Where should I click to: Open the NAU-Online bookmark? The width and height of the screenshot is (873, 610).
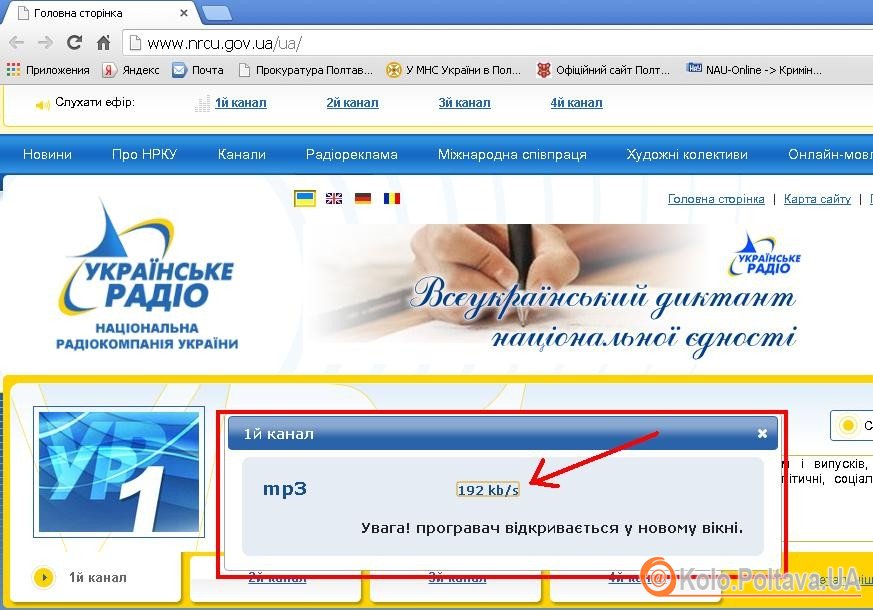coord(754,70)
